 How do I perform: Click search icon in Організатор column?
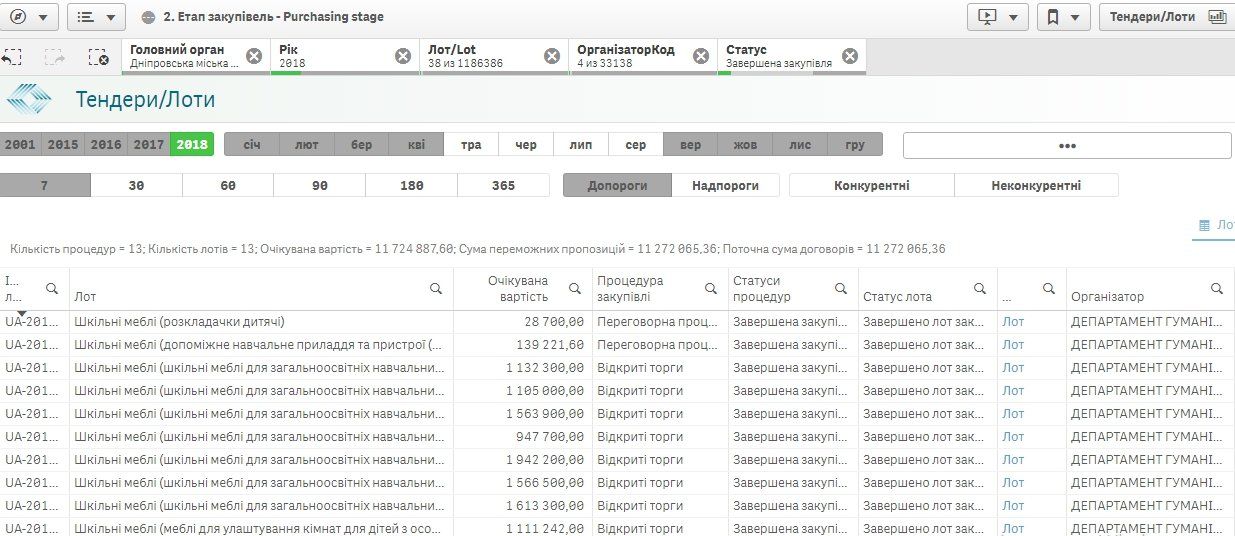[x=1217, y=288]
